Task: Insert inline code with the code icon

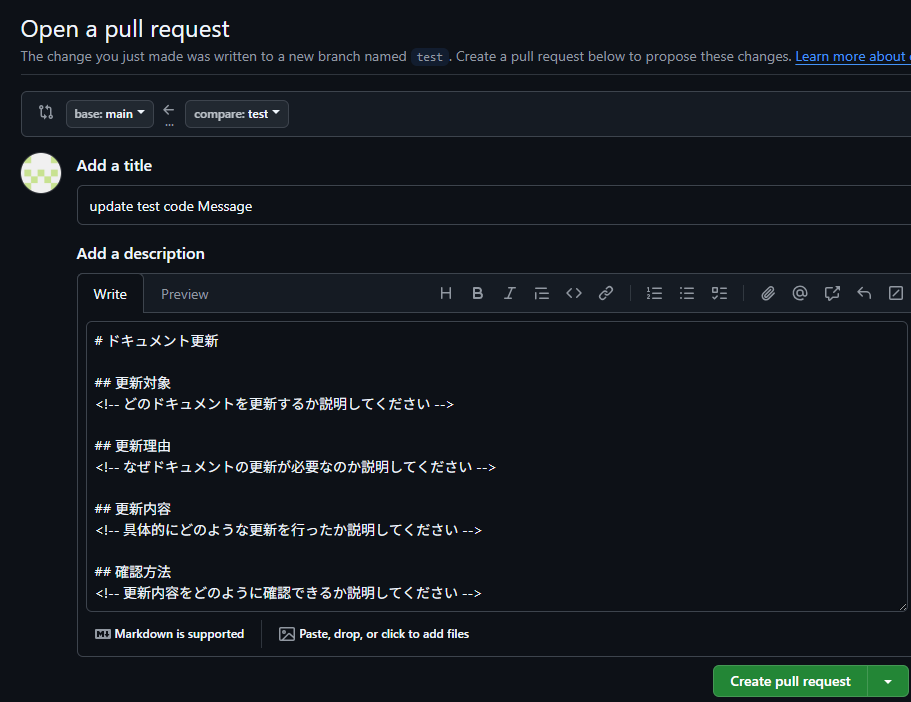Action: pos(573,293)
